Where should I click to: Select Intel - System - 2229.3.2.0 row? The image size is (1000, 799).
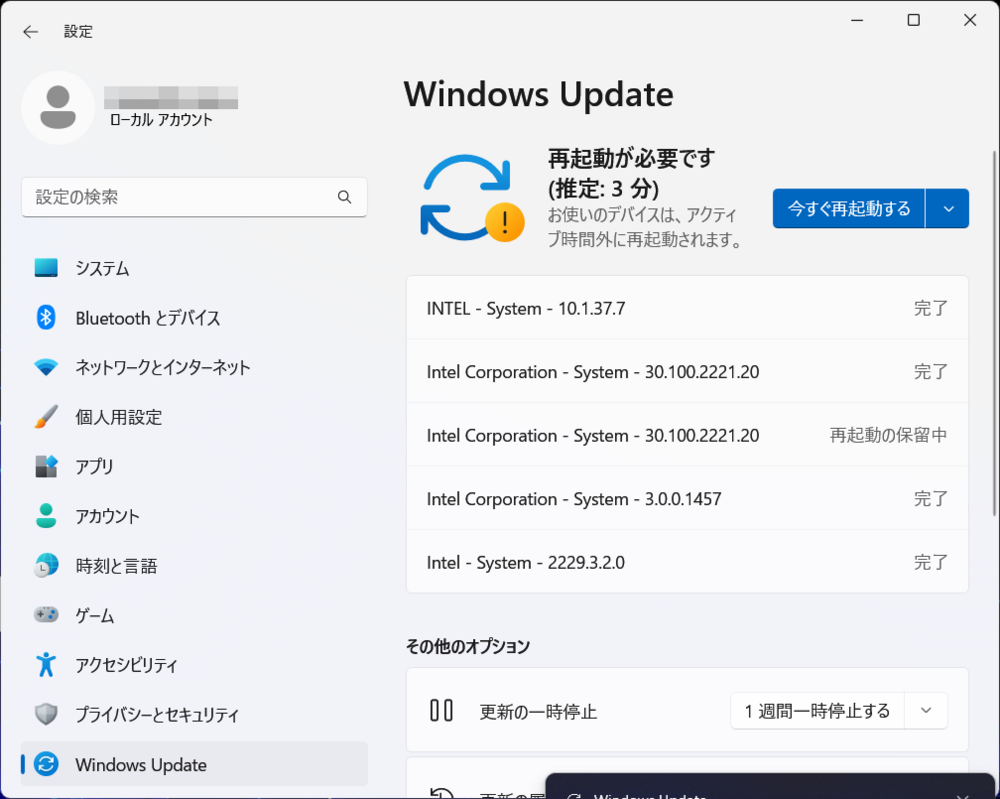pyautogui.click(x=687, y=562)
